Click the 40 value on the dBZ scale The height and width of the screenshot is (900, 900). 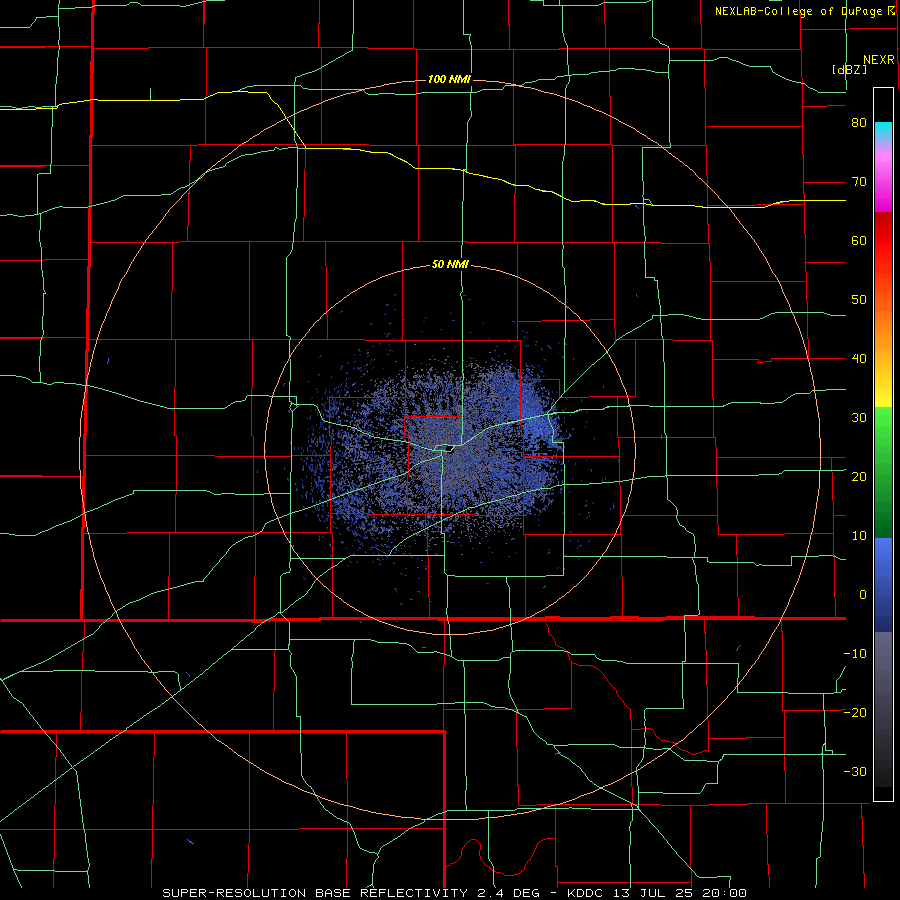(859, 359)
